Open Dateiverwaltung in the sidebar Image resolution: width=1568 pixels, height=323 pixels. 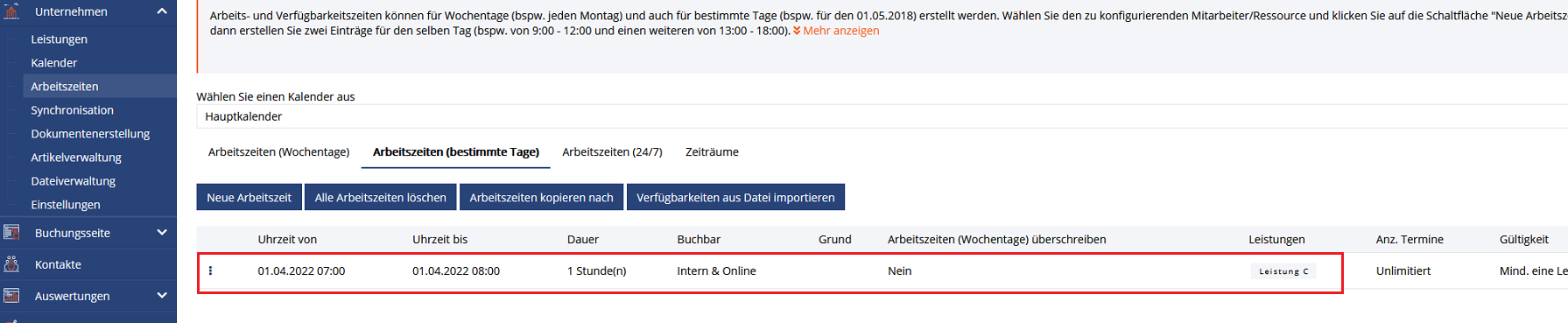tap(73, 181)
